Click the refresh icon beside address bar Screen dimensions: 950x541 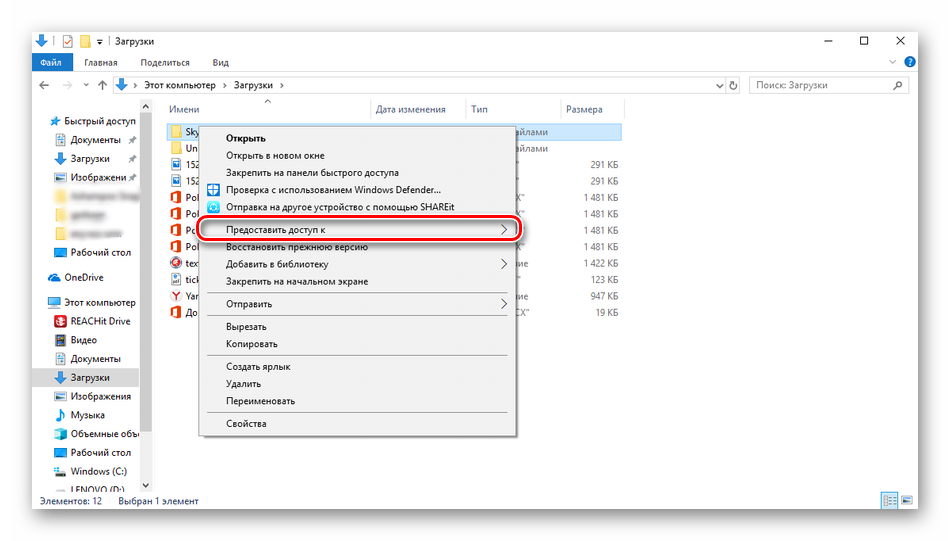tap(735, 86)
